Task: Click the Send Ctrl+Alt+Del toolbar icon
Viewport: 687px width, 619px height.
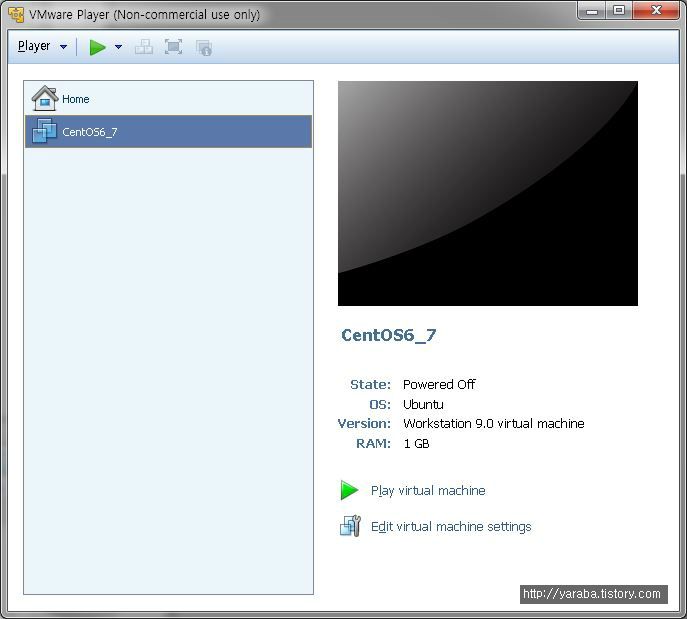Action: (144, 47)
